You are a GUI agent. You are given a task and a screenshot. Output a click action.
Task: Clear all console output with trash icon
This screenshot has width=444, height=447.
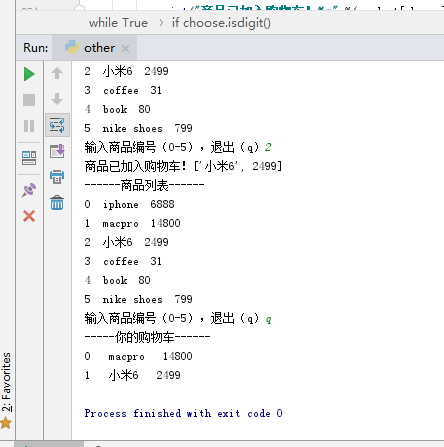[57, 203]
